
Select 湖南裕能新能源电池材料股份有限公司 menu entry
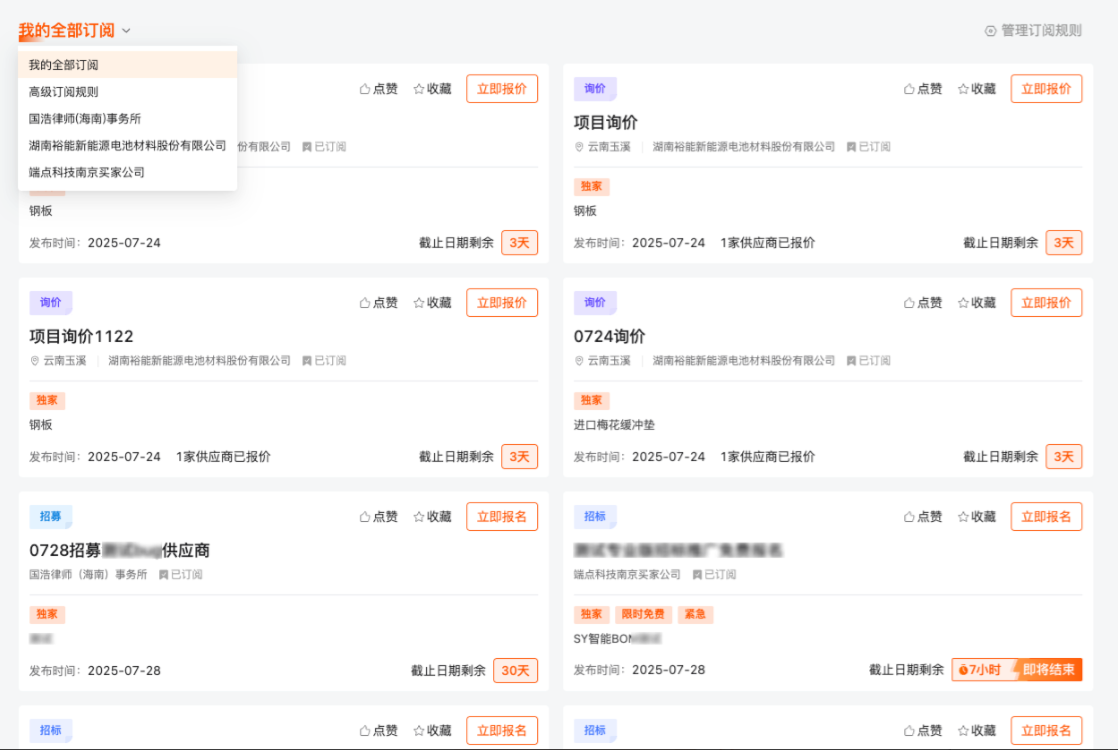tap(126, 145)
